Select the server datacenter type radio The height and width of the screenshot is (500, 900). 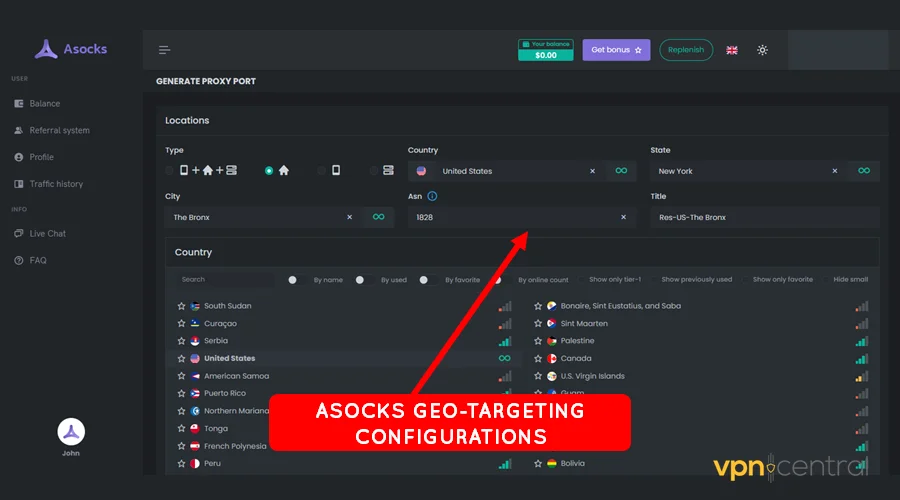[x=374, y=170]
